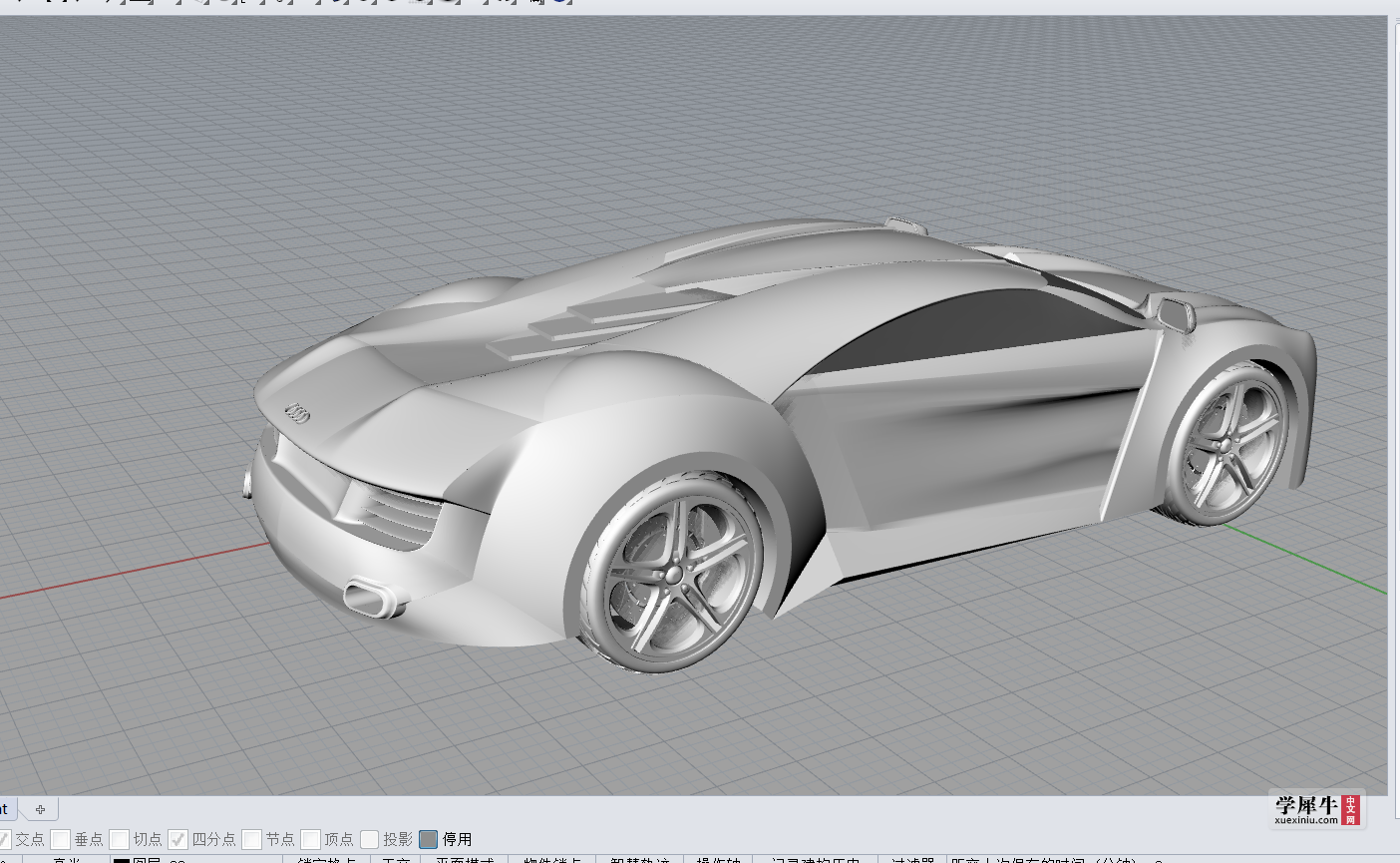Enable the 节点 knot snap checkbox
The height and width of the screenshot is (863, 1400).
tap(252, 839)
